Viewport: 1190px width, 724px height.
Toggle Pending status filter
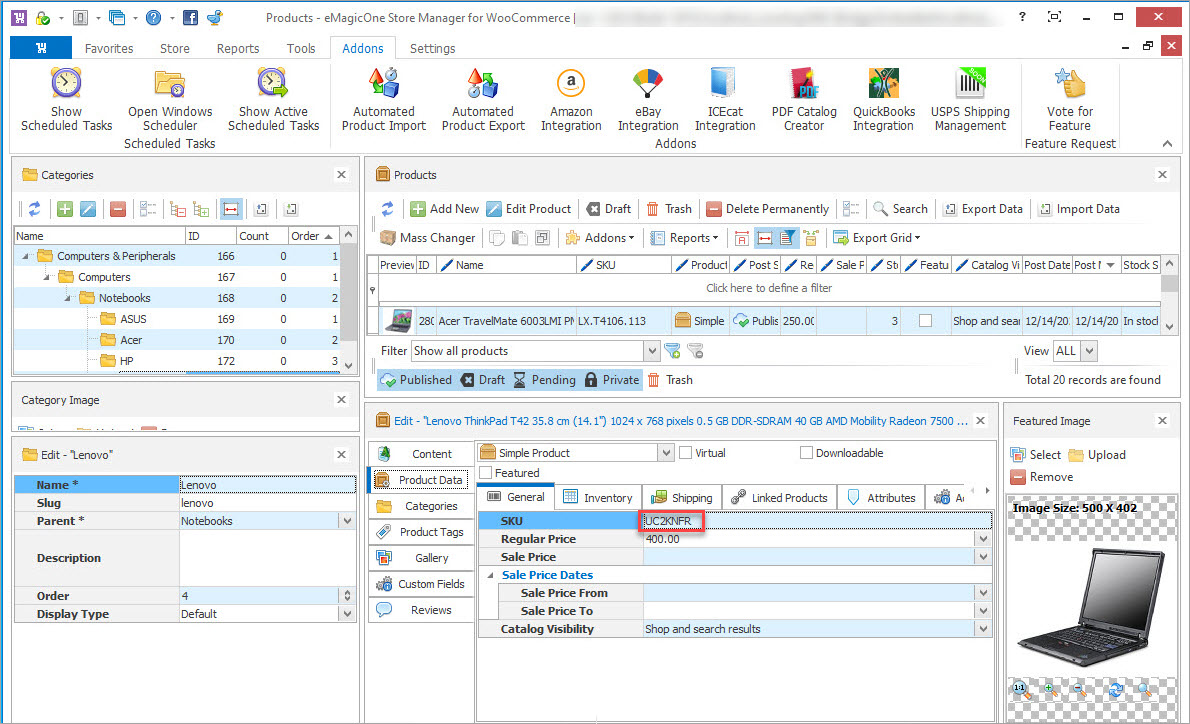tap(544, 380)
